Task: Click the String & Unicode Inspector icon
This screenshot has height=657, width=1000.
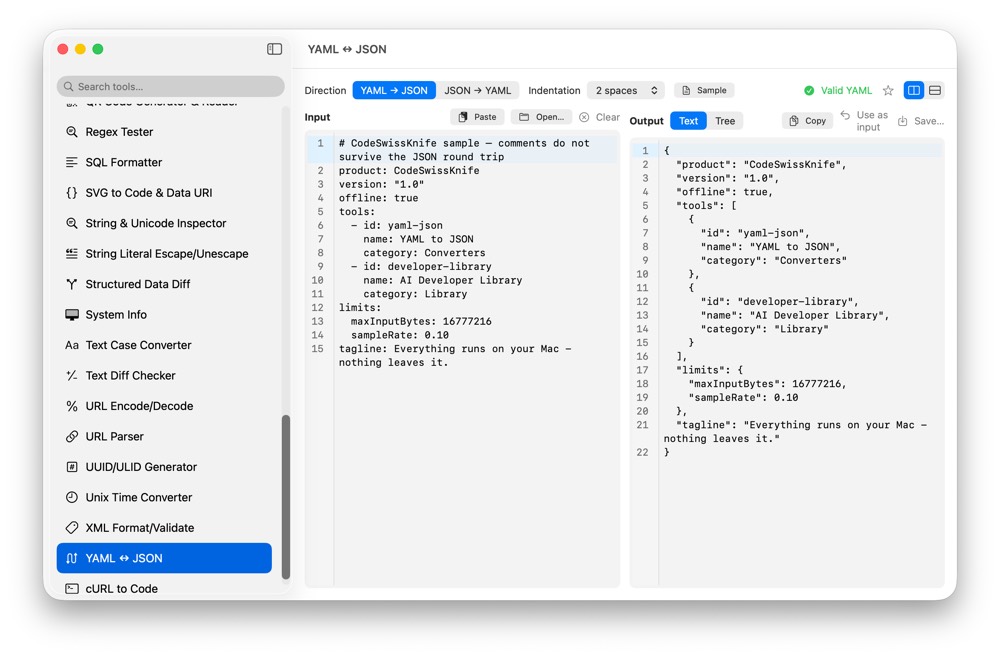Action: coord(71,223)
